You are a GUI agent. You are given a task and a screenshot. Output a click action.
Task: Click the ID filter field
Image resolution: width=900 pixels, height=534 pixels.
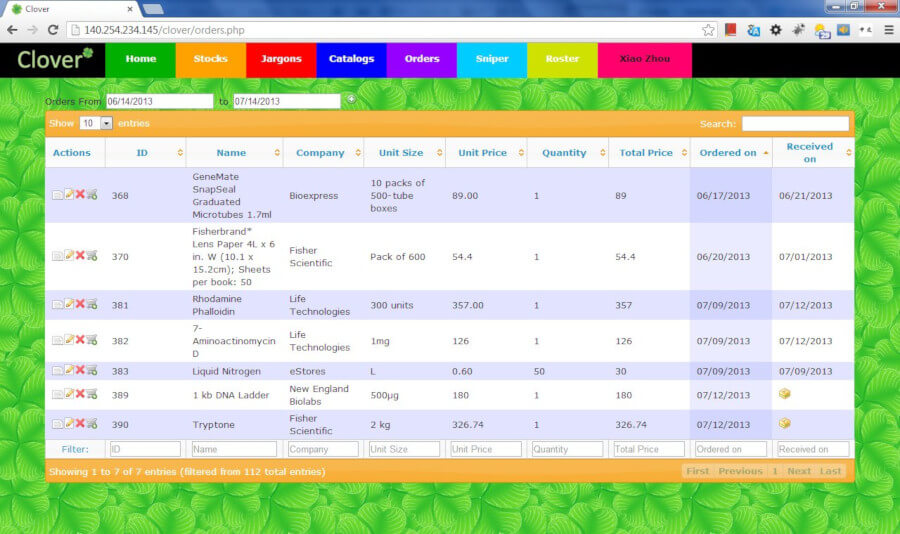[145, 449]
